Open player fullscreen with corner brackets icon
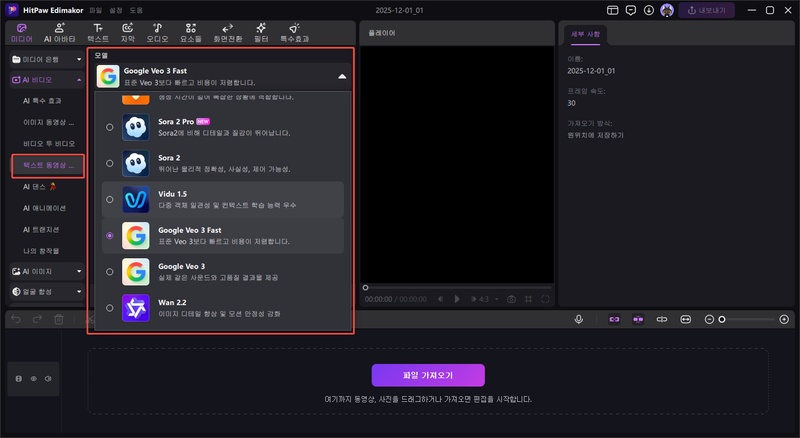 545,299
